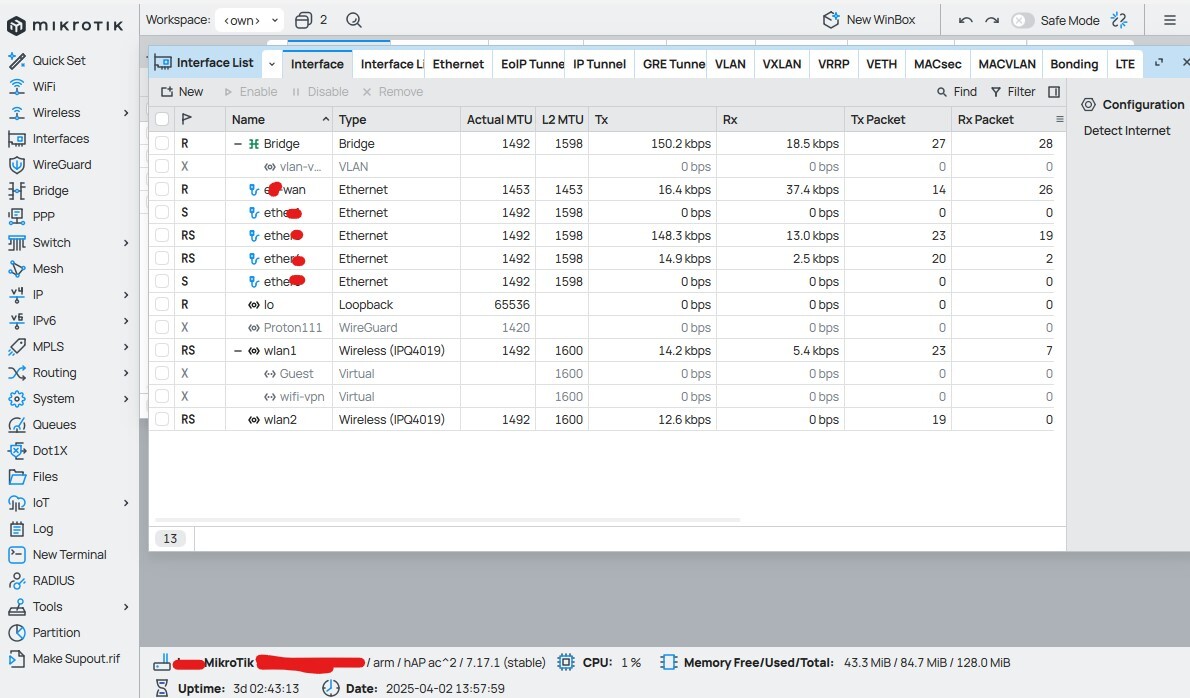Image resolution: width=1190 pixels, height=698 pixels.
Task: Click the Configuration panel heading
Action: [x=1132, y=105]
